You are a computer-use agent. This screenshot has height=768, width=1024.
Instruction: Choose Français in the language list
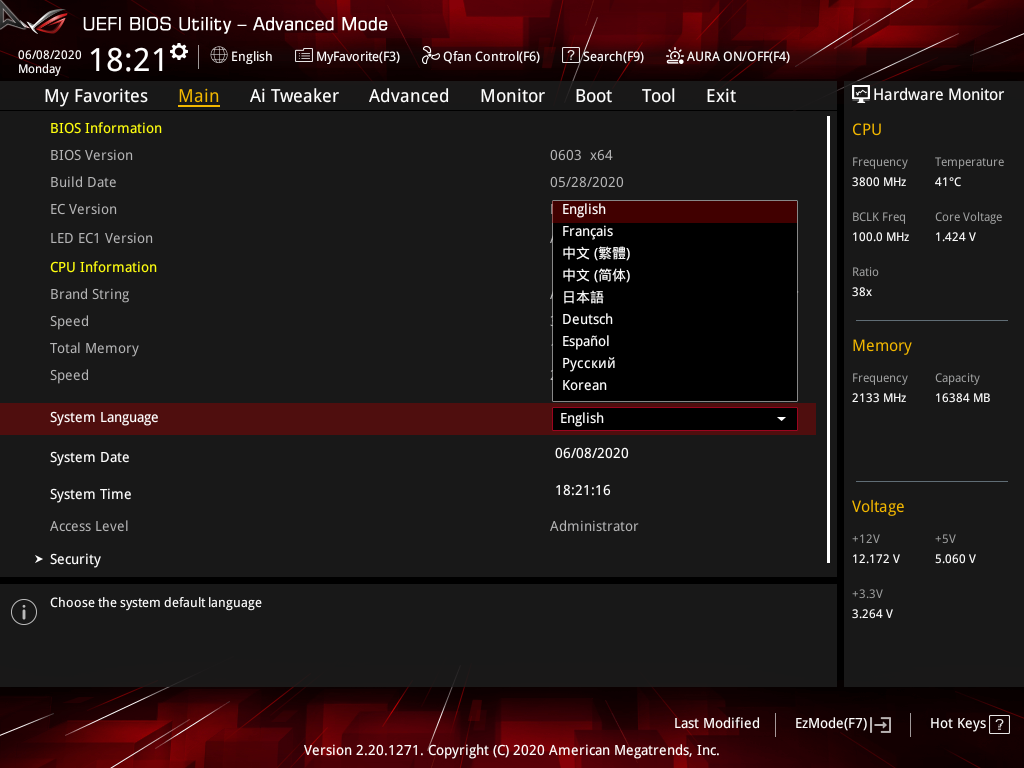click(x=675, y=231)
